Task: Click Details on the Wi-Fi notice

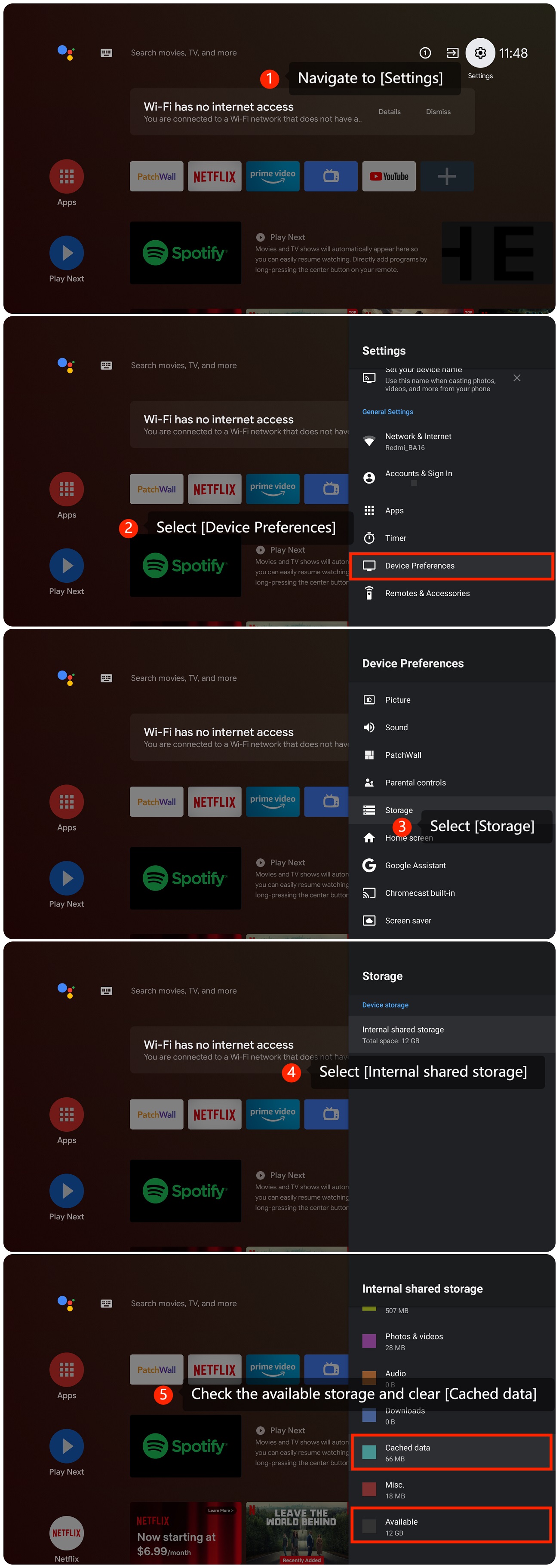Action: (389, 112)
